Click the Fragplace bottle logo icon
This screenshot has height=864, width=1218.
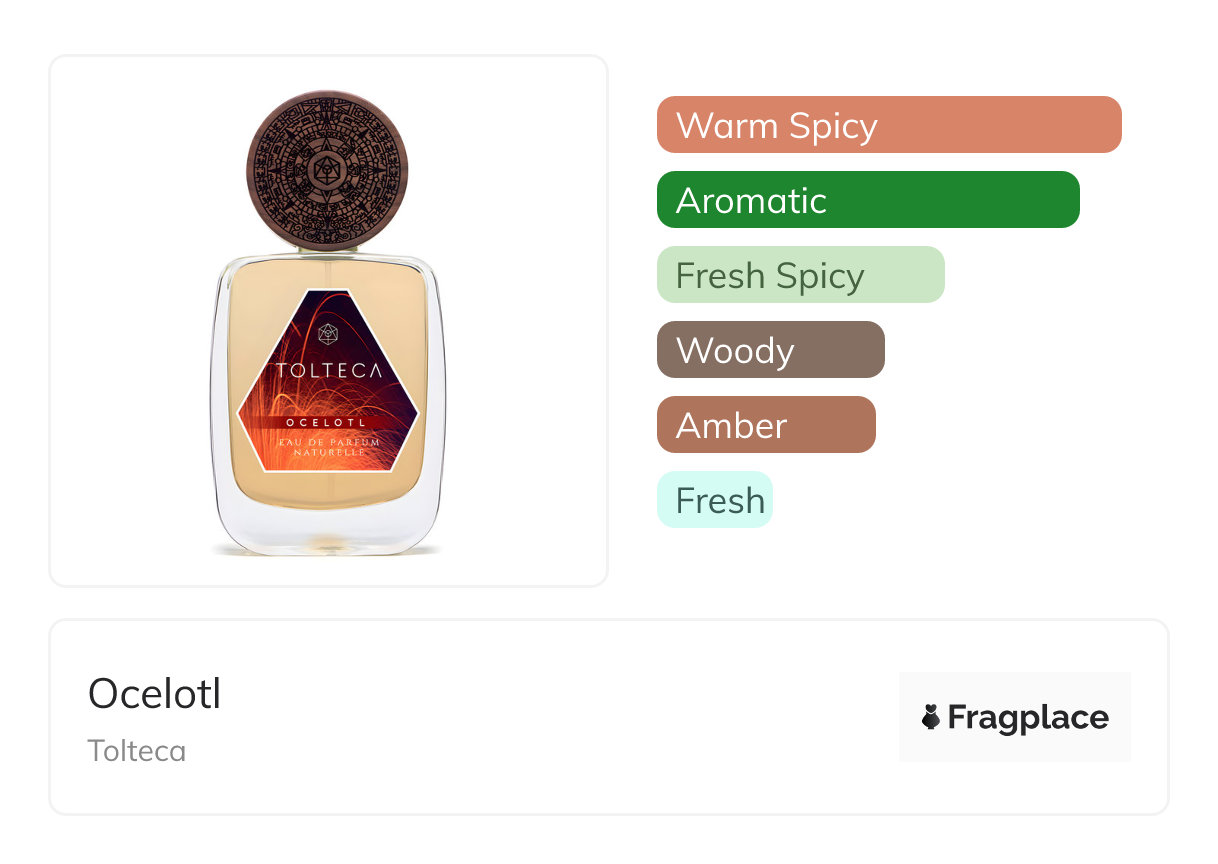click(931, 717)
